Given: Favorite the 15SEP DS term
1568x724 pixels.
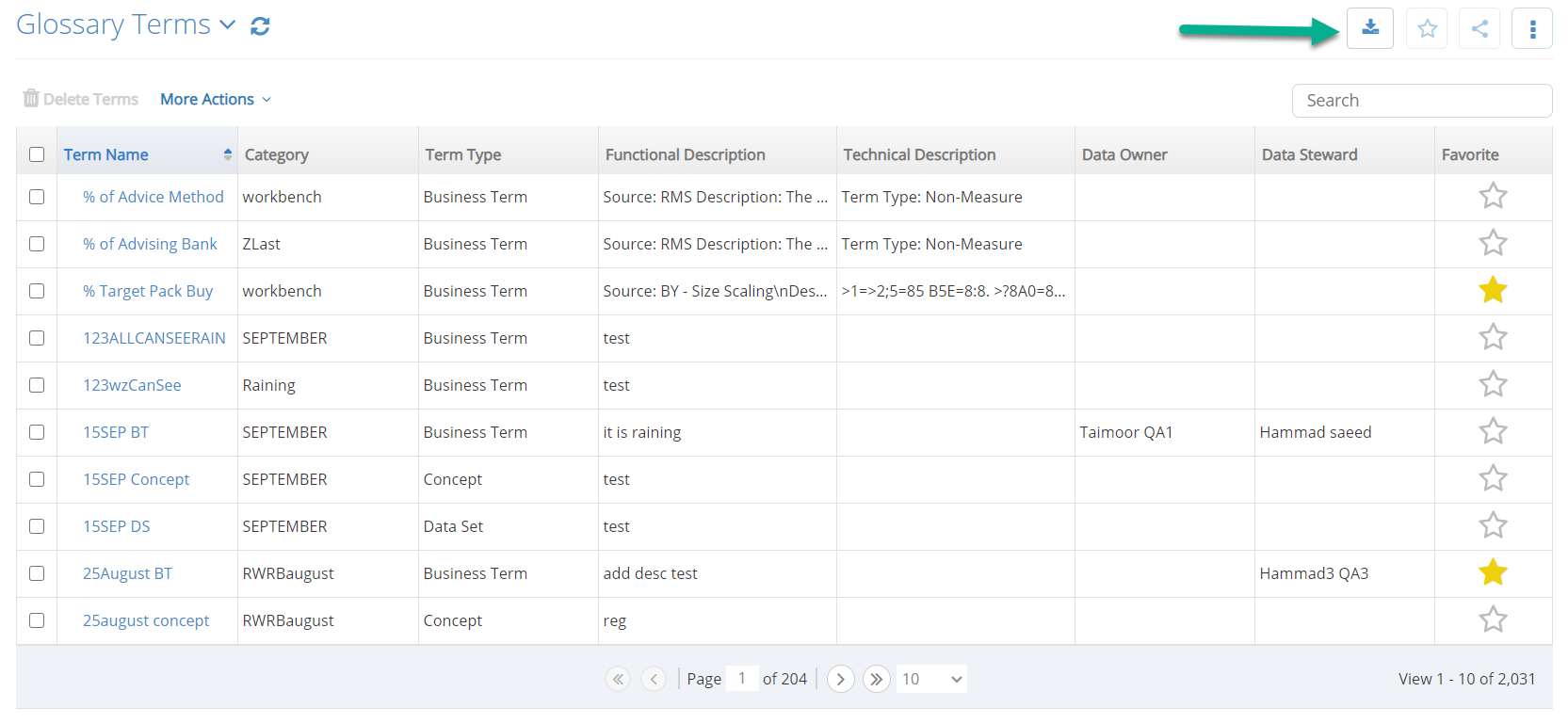Looking at the screenshot, I should 1493,525.
